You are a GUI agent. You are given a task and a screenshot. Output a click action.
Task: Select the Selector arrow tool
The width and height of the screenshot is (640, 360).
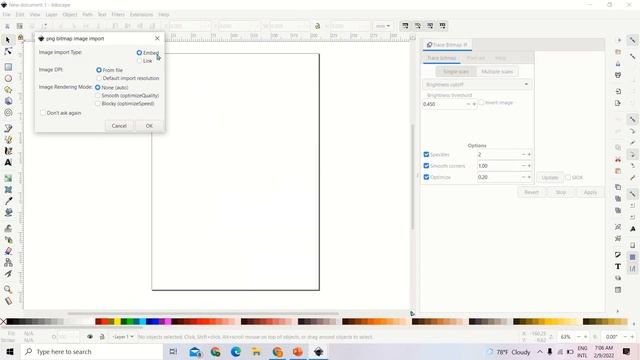8,40
